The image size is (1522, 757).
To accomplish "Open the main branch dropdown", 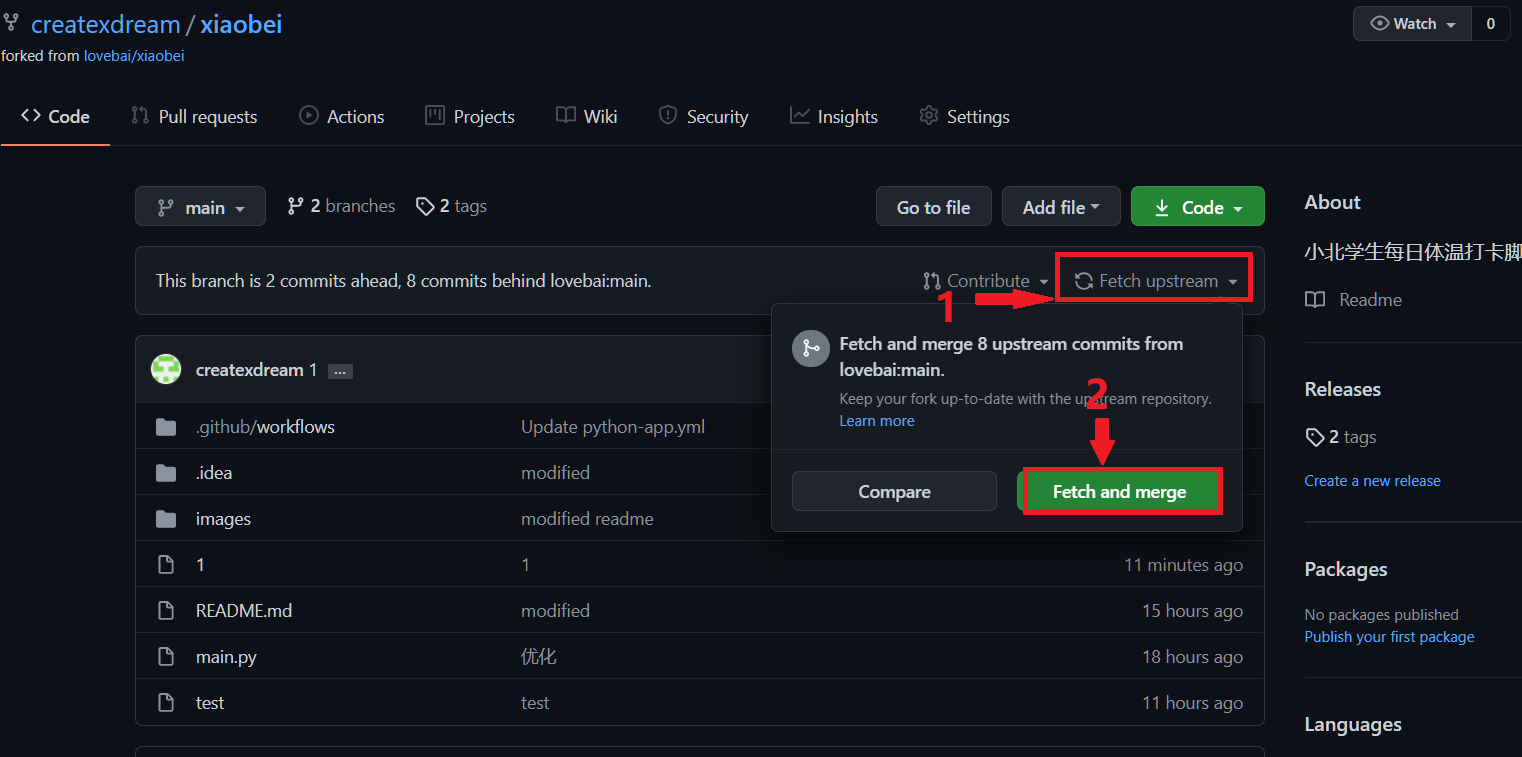I will 201,207.
